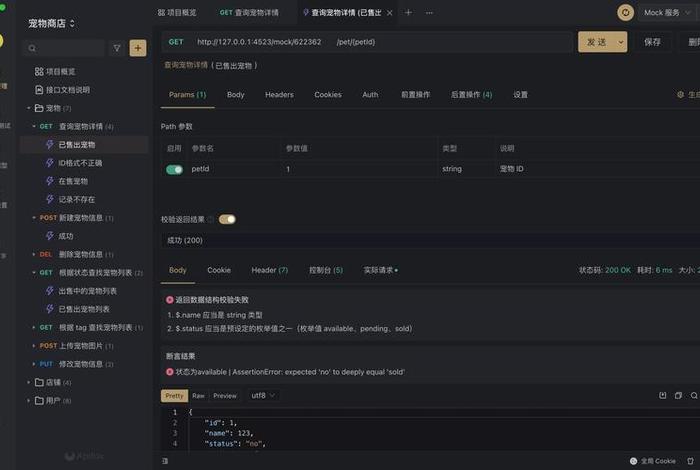The height and width of the screenshot is (470, 700).
Task: Open the Auth tab
Action: pos(370,95)
